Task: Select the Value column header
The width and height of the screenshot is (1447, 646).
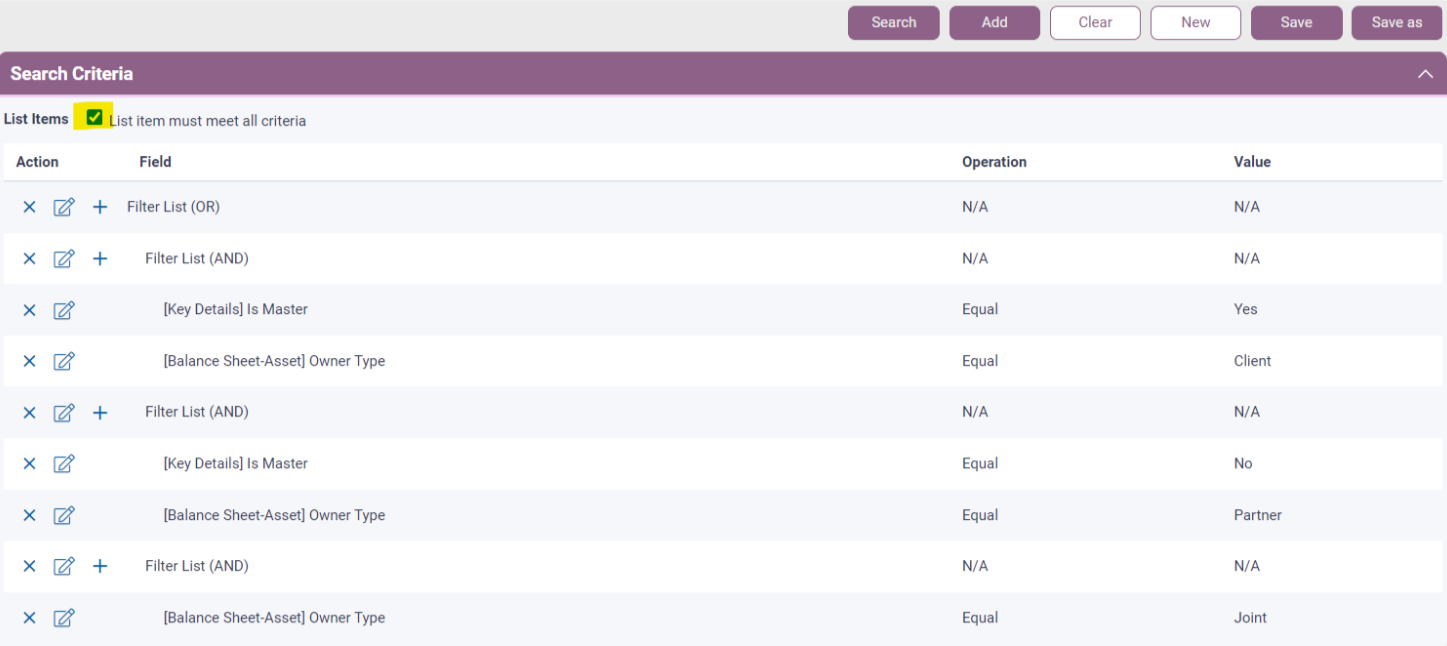Action: 1251,161
